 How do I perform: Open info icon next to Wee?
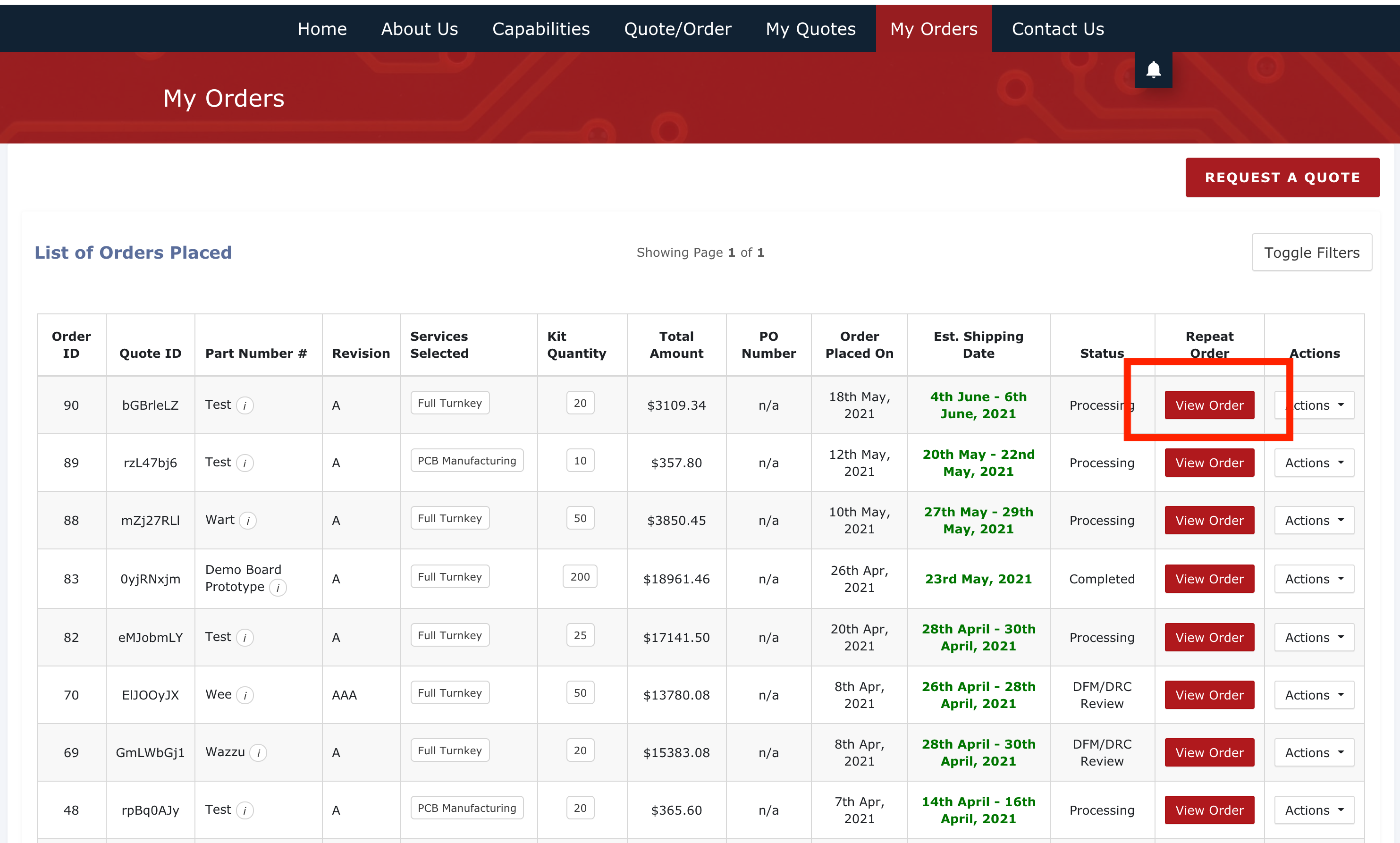coord(245,695)
